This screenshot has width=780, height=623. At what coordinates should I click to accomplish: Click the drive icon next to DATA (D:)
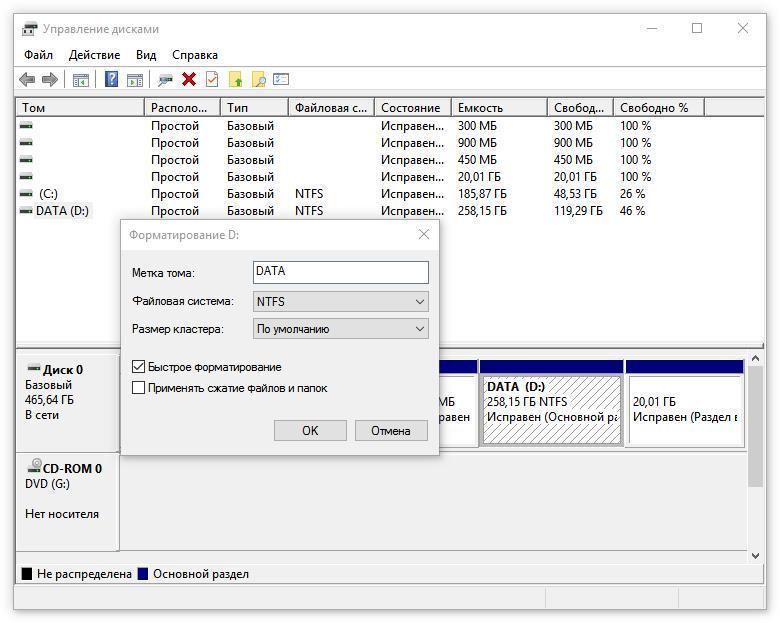click(26, 211)
